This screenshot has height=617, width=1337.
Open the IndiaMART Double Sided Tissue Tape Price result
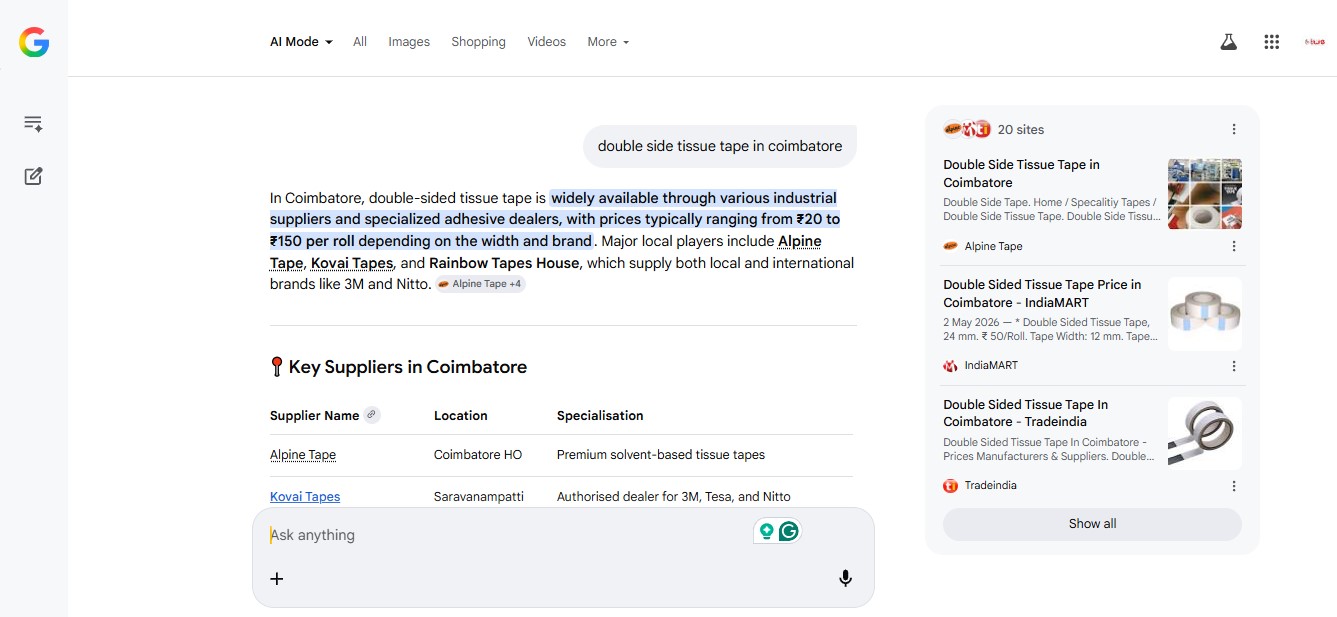pos(1042,294)
